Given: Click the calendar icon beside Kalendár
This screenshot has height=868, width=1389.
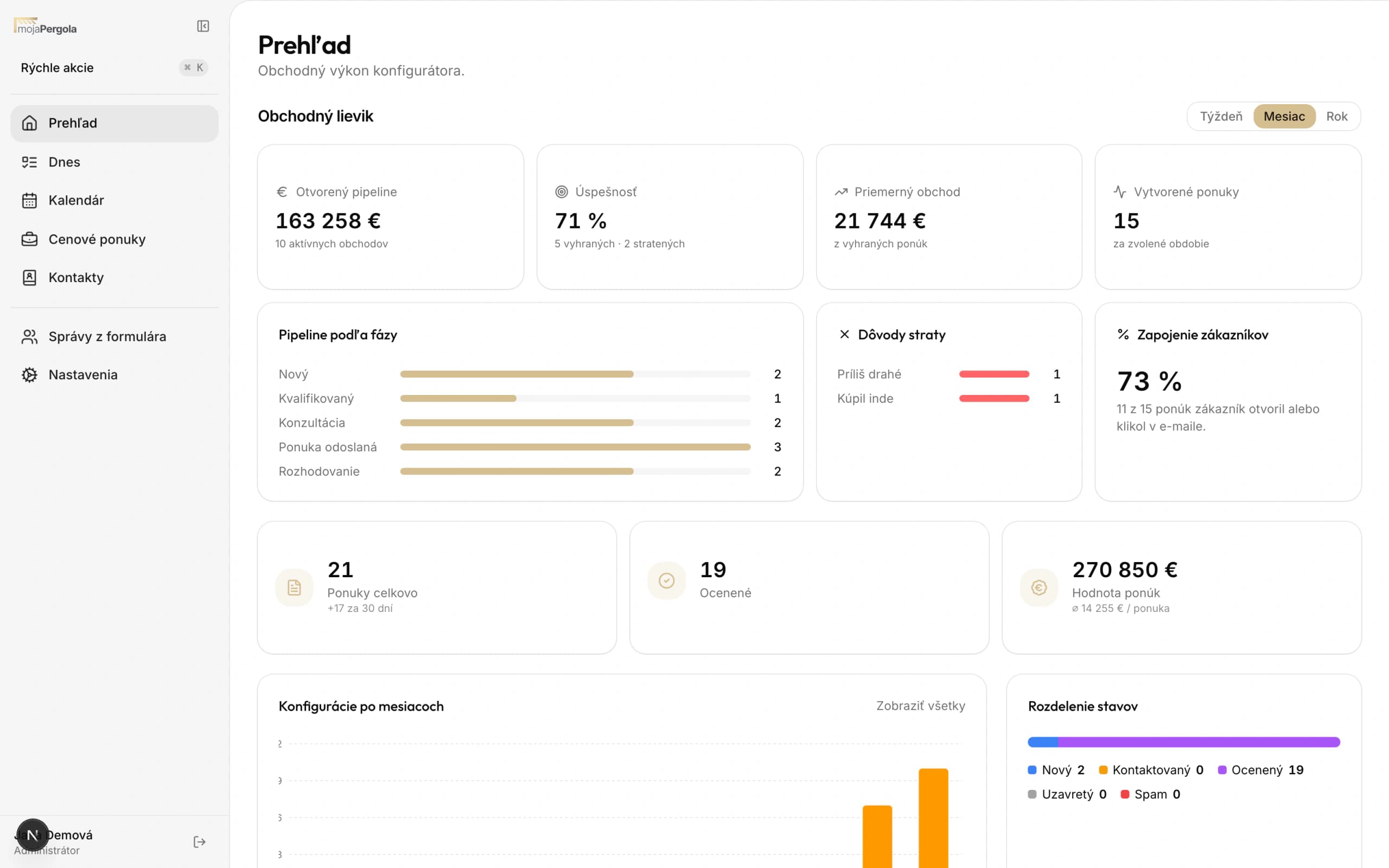Looking at the screenshot, I should 29,200.
